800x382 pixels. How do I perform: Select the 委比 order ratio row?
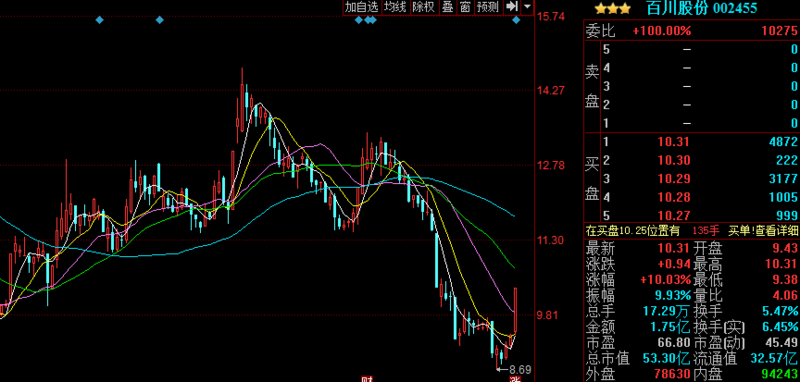(691, 31)
